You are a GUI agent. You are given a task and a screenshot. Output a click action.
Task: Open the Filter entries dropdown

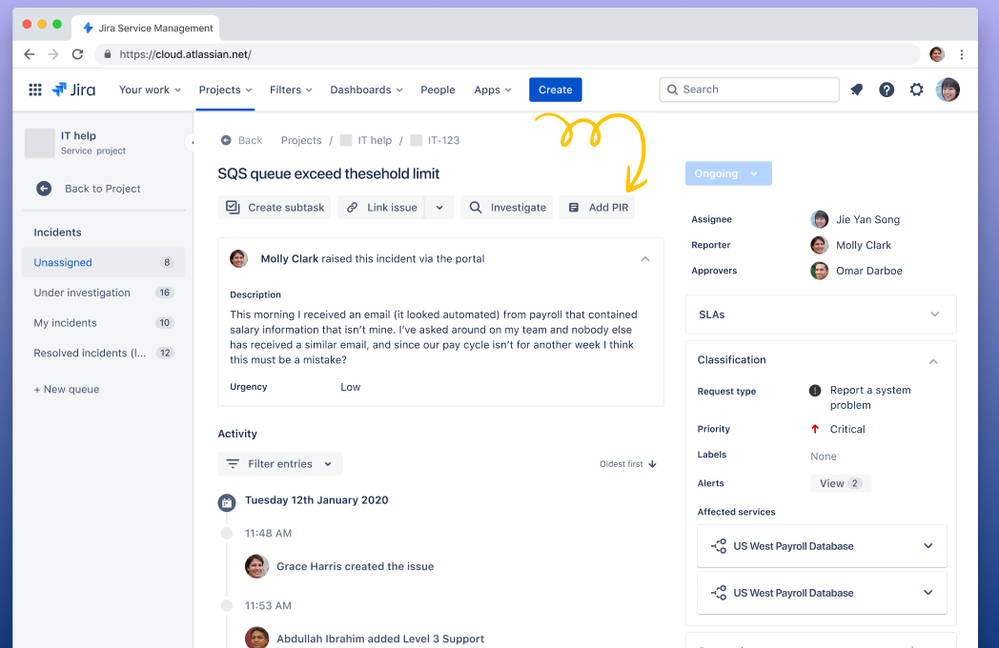[x=280, y=464]
